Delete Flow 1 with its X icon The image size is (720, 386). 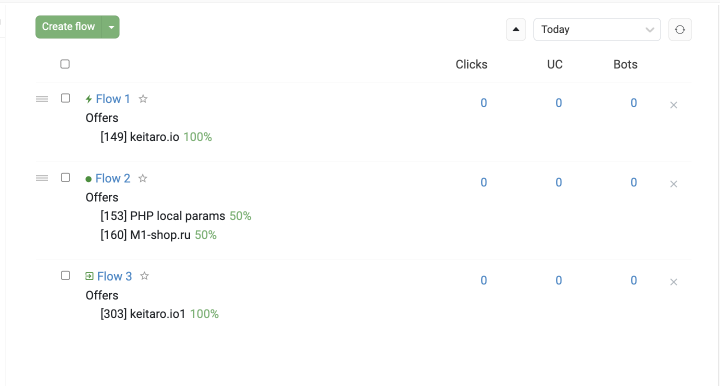click(x=674, y=105)
